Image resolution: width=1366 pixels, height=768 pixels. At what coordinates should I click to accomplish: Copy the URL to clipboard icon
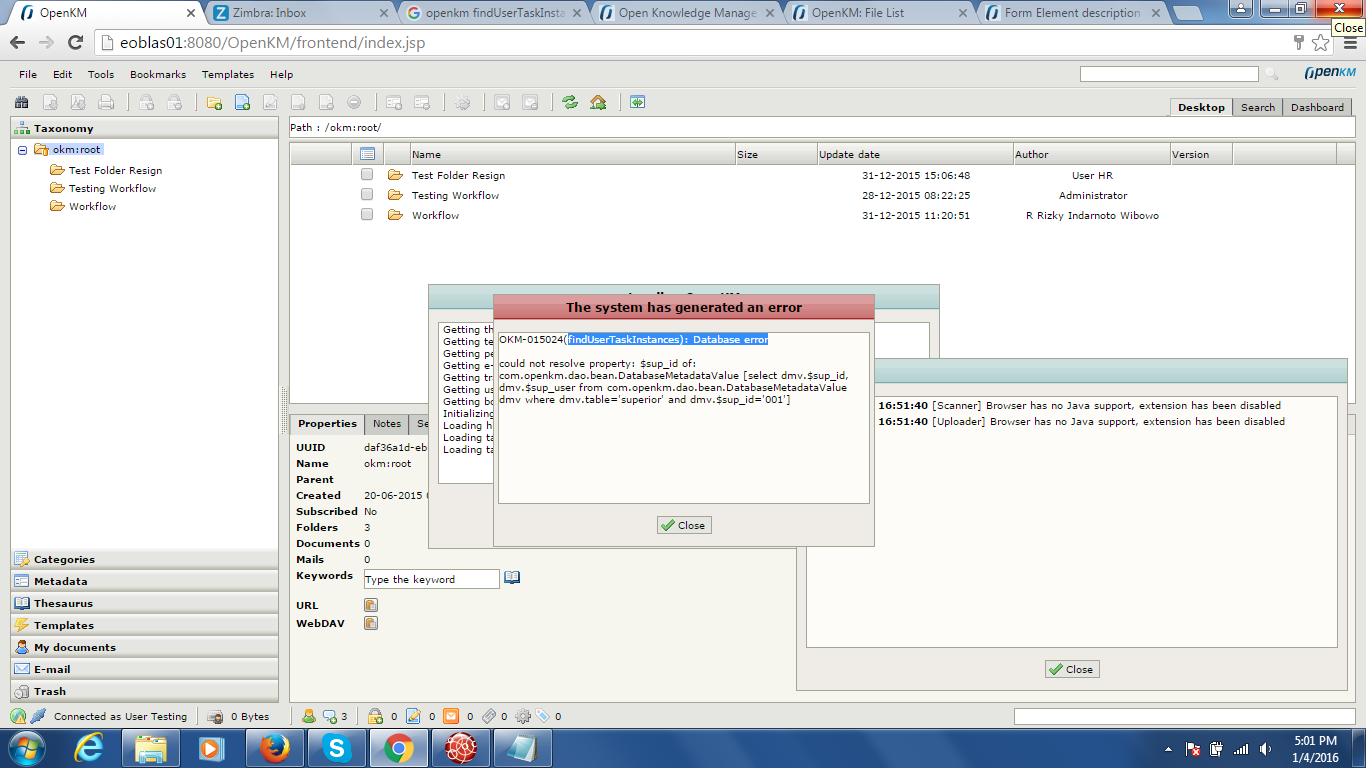pos(371,605)
